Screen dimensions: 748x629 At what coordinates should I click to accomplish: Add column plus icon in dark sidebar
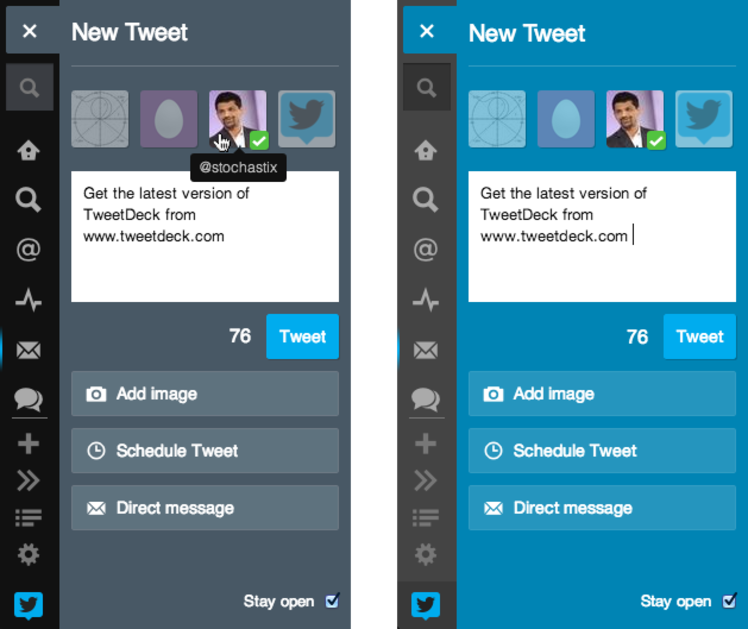tap(29, 443)
